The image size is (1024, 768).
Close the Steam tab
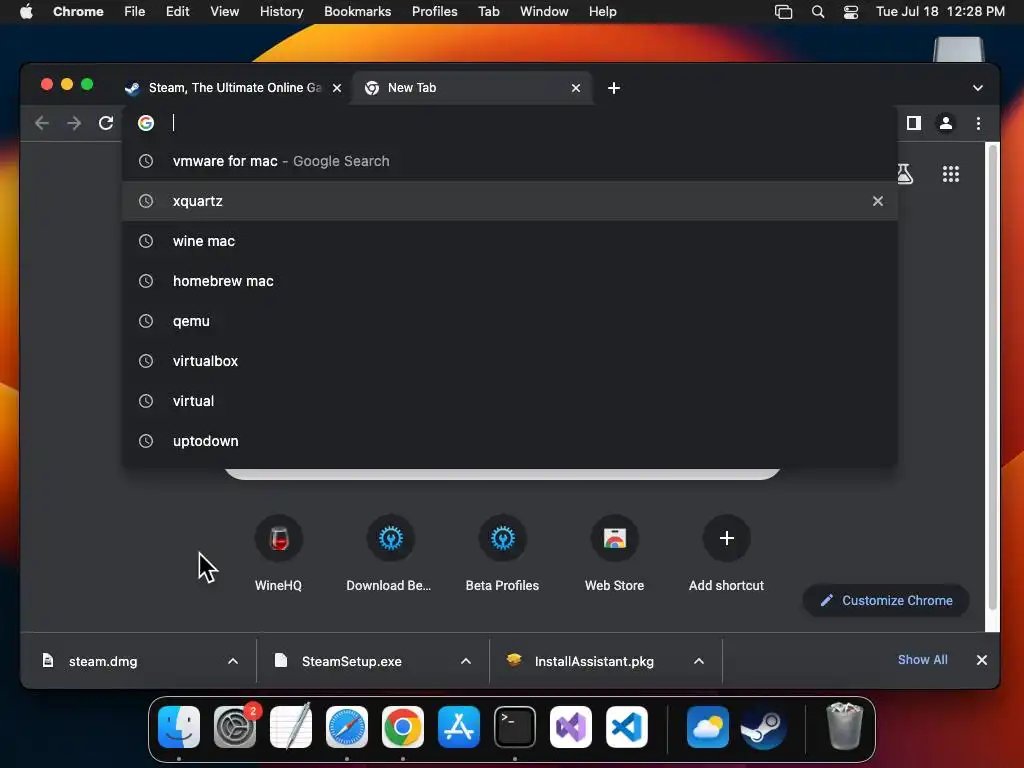[337, 88]
